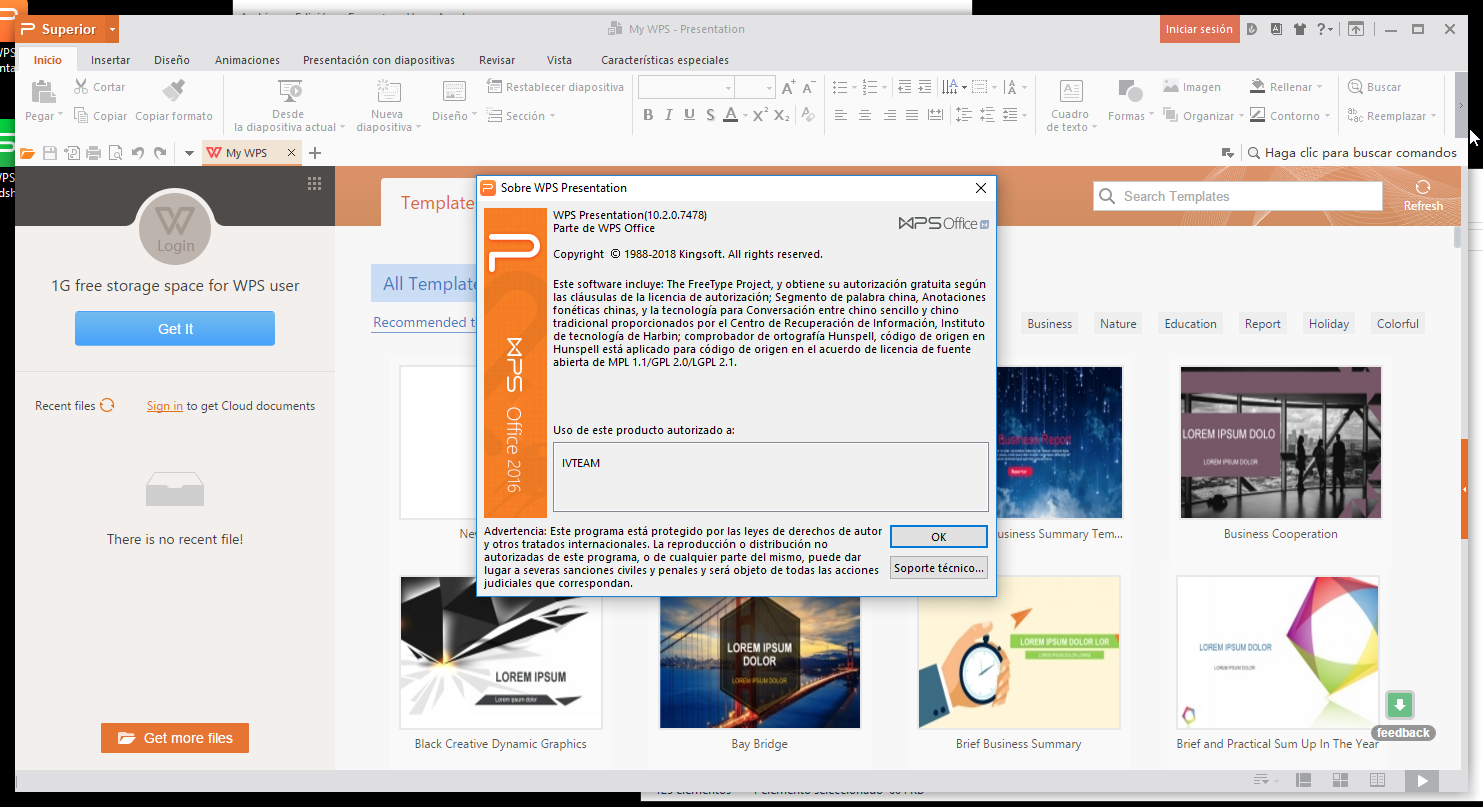
Task: Click the green download feedback icon
Action: point(1400,705)
